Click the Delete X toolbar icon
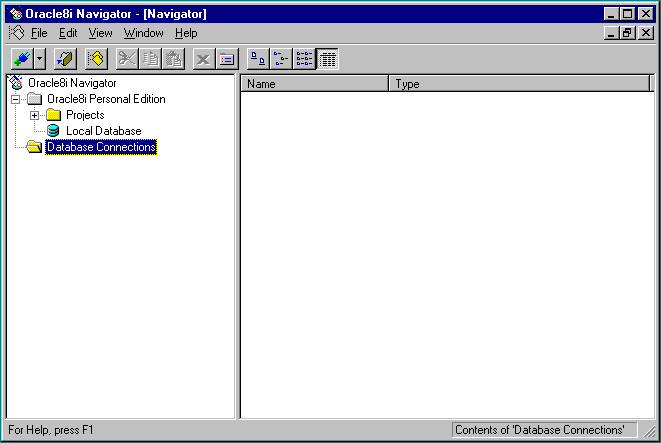The height and width of the screenshot is (443, 661). coord(204,59)
